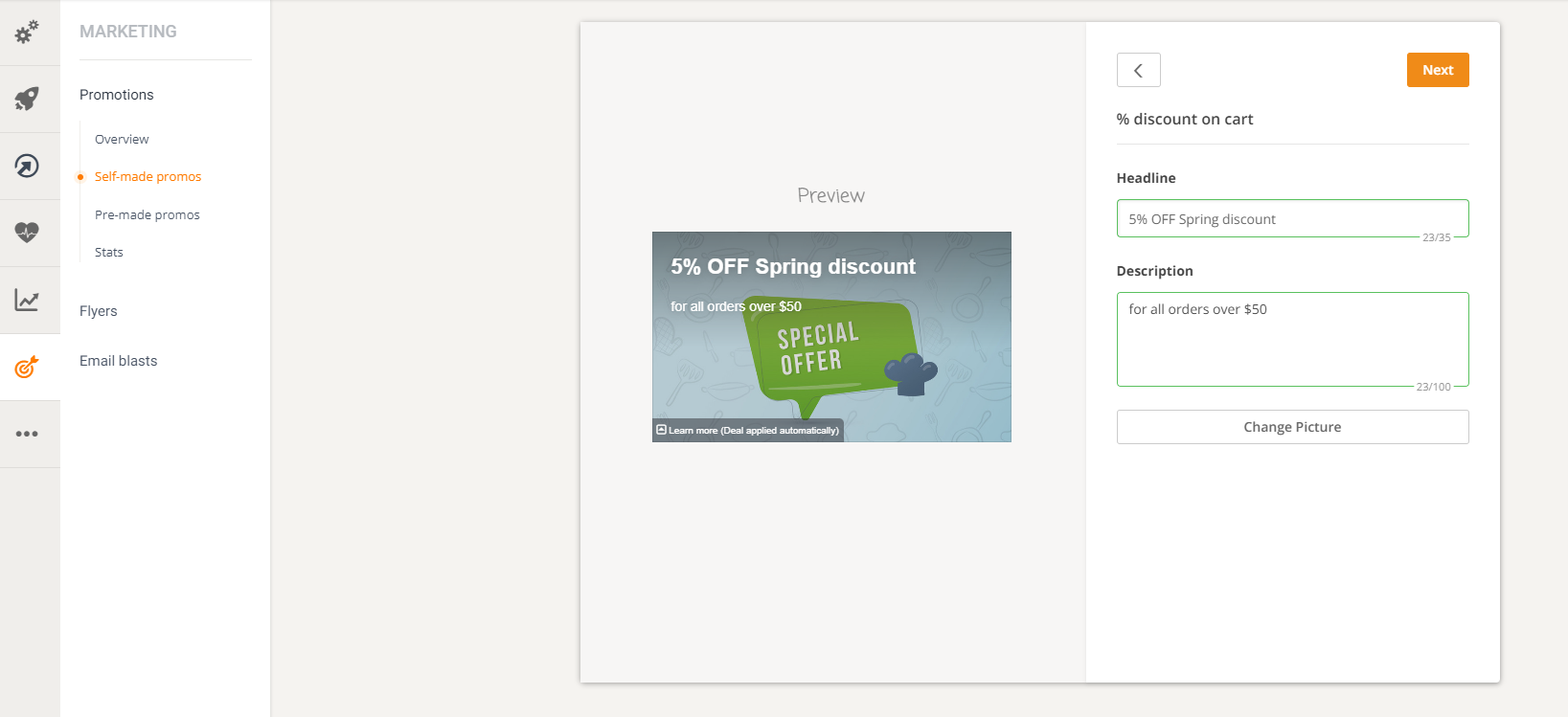The image size is (1568, 717).
Task: Click the rocket launch icon
Action: pyautogui.click(x=27, y=99)
